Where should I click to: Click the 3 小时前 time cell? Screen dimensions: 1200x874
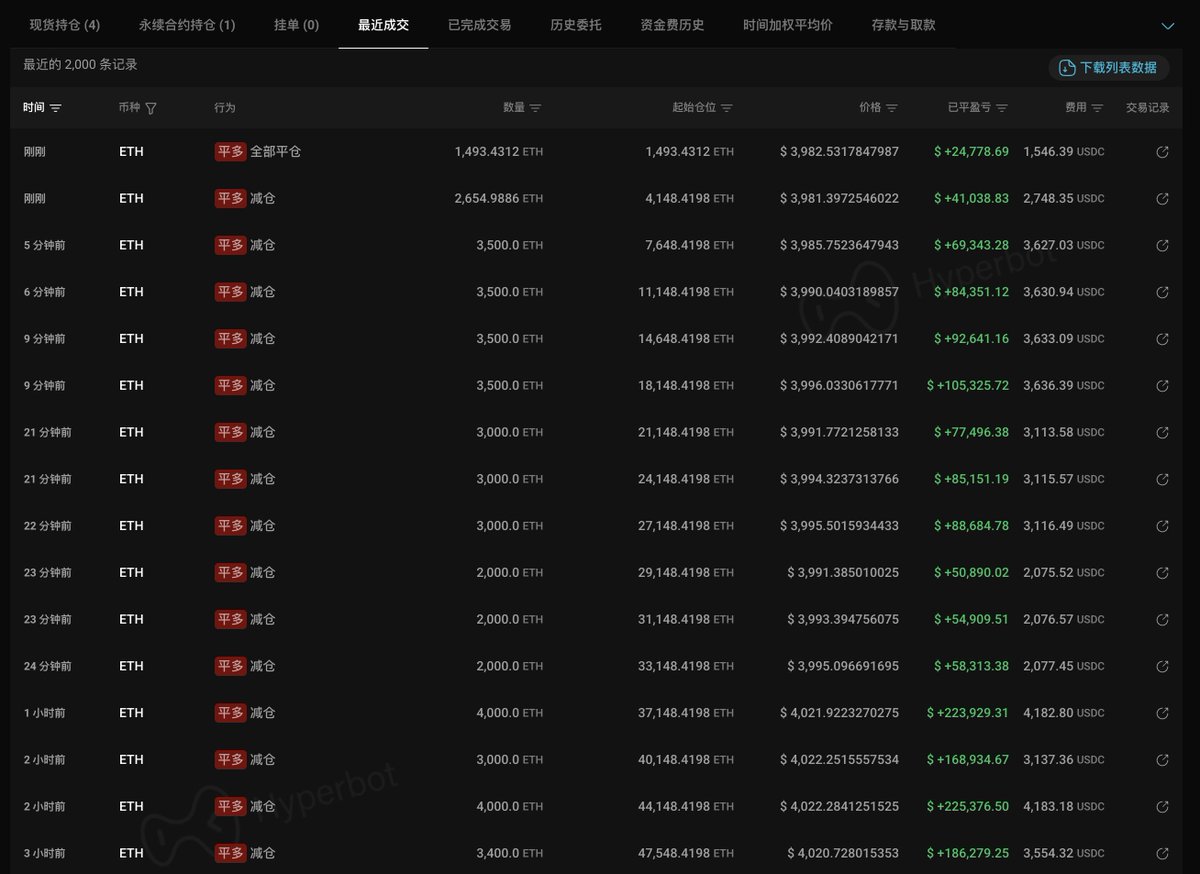[44, 853]
